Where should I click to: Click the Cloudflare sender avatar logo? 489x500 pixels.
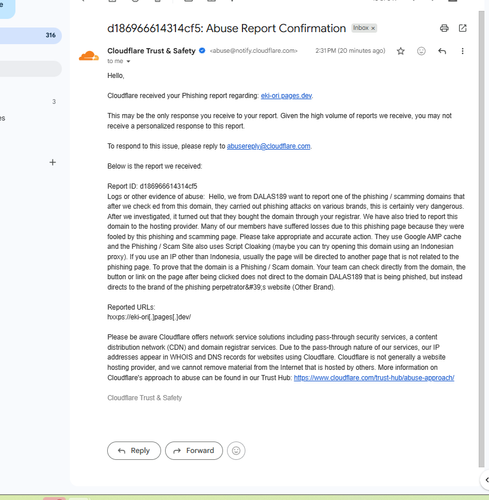pyautogui.click(x=89, y=56)
